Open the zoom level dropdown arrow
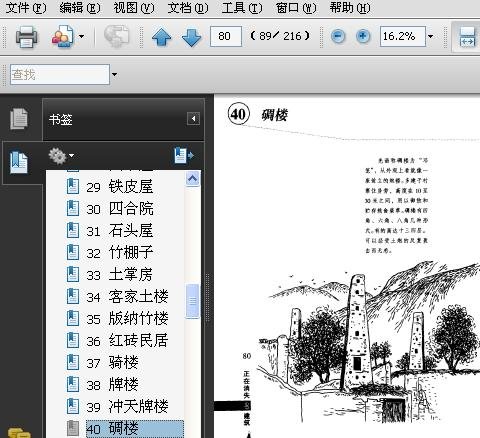This screenshot has height=438, width=480. (x=431, y=36)
